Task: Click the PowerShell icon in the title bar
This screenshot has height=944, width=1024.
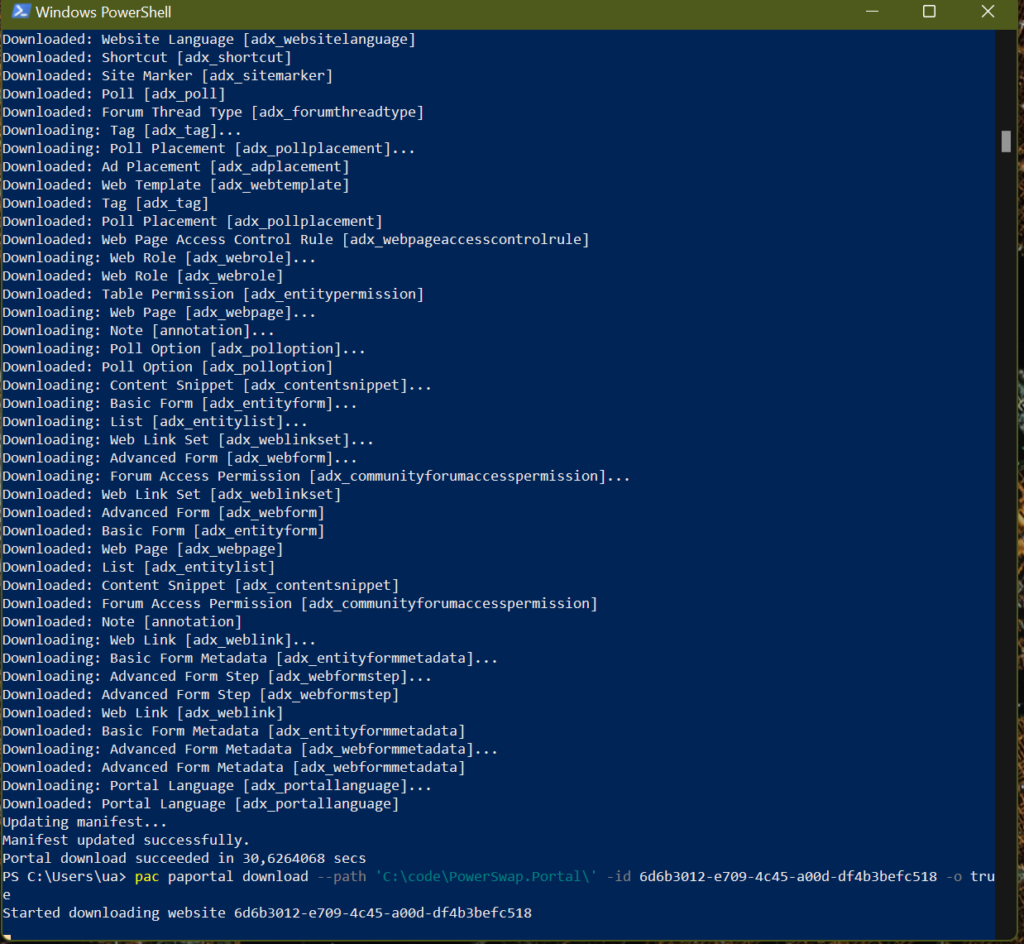Action: 21,12
